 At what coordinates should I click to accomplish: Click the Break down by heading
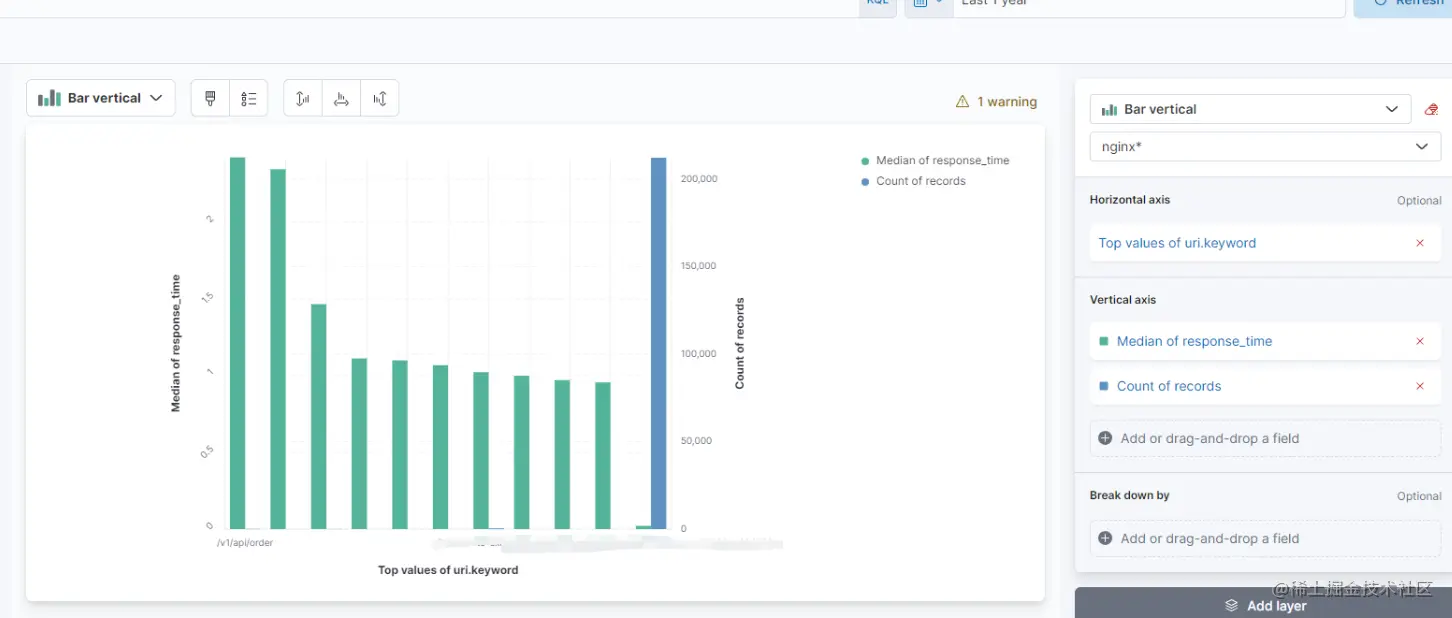coord(1130,495)
